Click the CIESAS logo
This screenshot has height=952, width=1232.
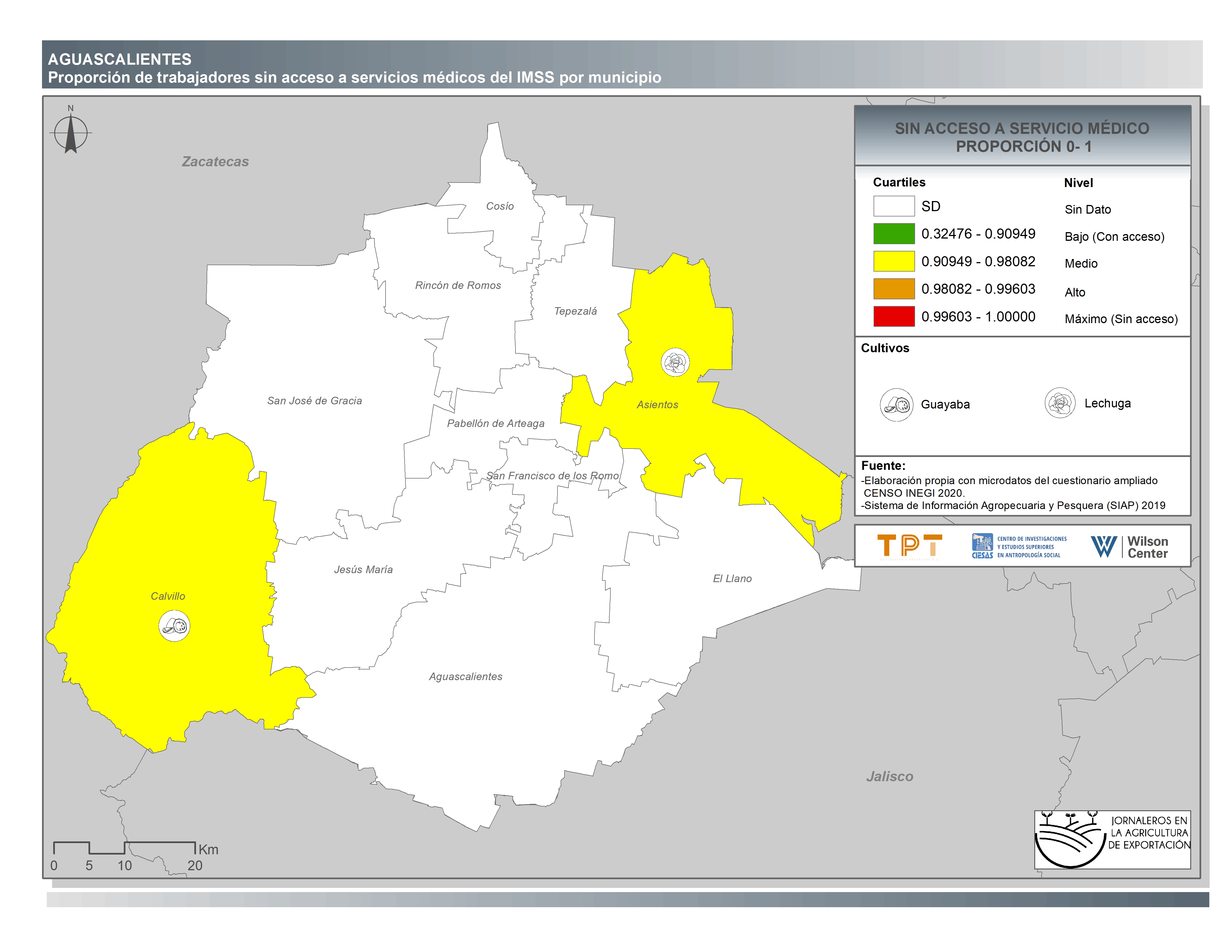click(x=1019, y=547)
